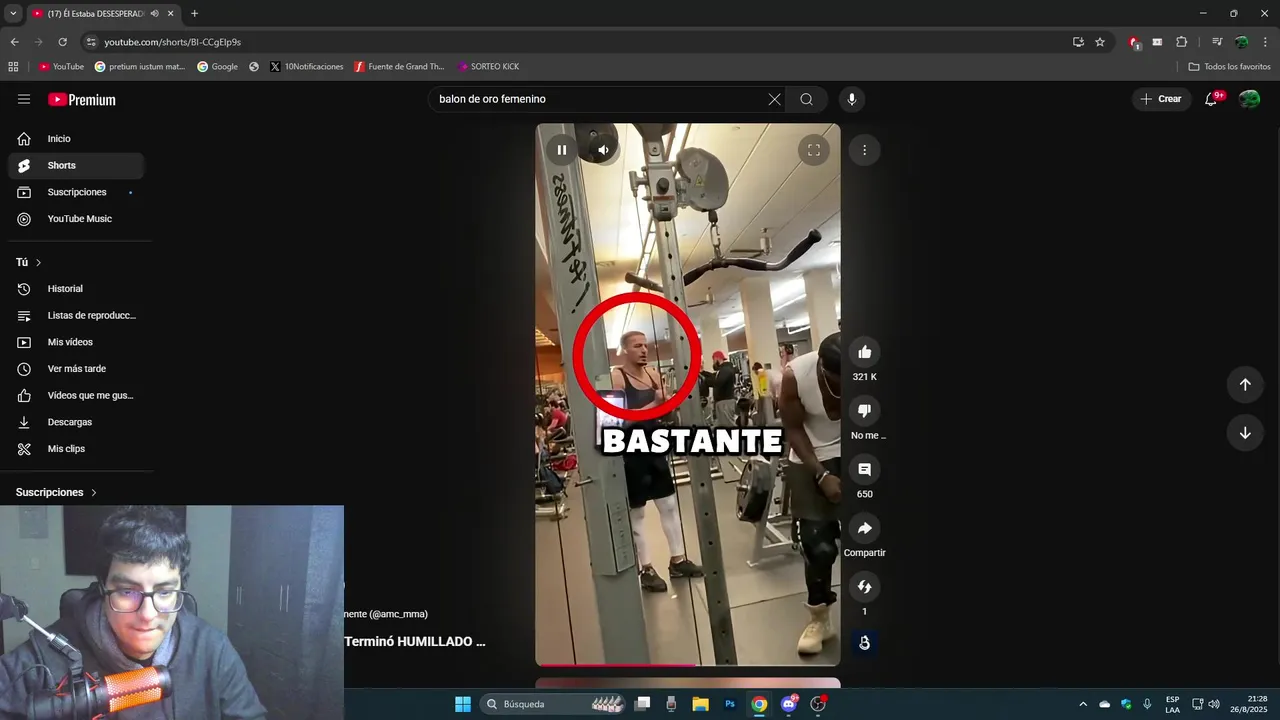Open the volume control in system tray
Screen dimensions: 1280x720
(1214, 704)
